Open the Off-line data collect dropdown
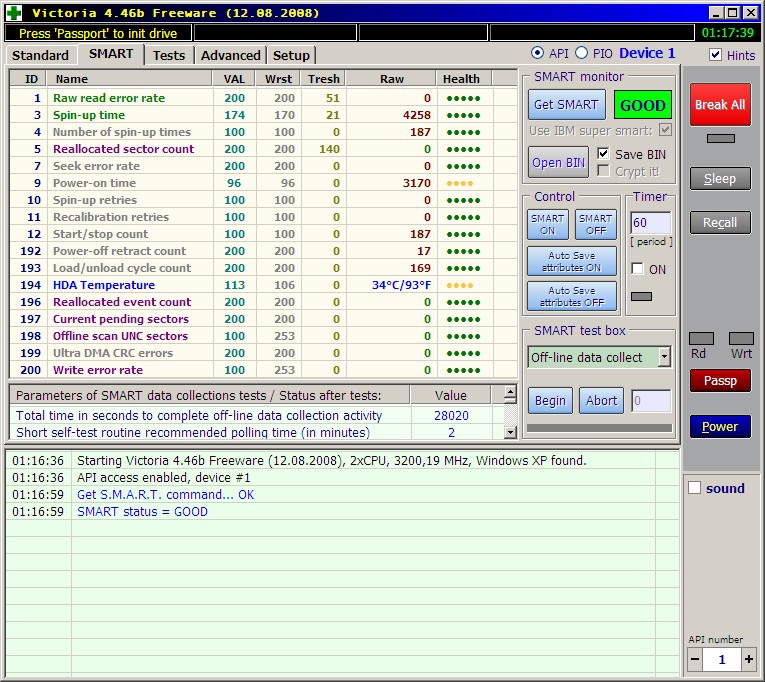Image resolution: width=765 pixels, height=682 pixels. [x=665, y=357]
